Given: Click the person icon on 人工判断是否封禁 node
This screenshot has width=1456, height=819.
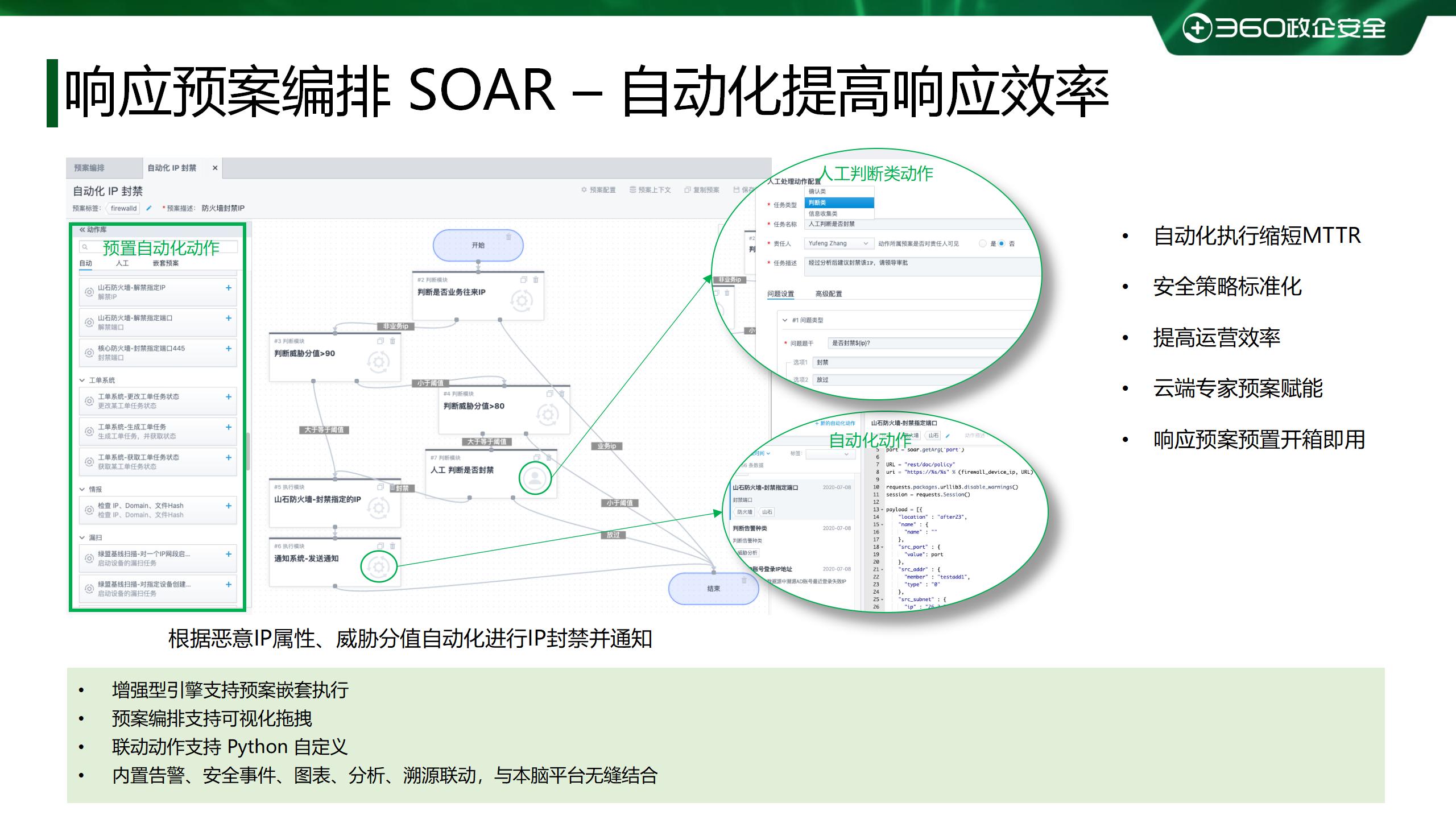Looking at the screenshot, I should click(535, 478).
